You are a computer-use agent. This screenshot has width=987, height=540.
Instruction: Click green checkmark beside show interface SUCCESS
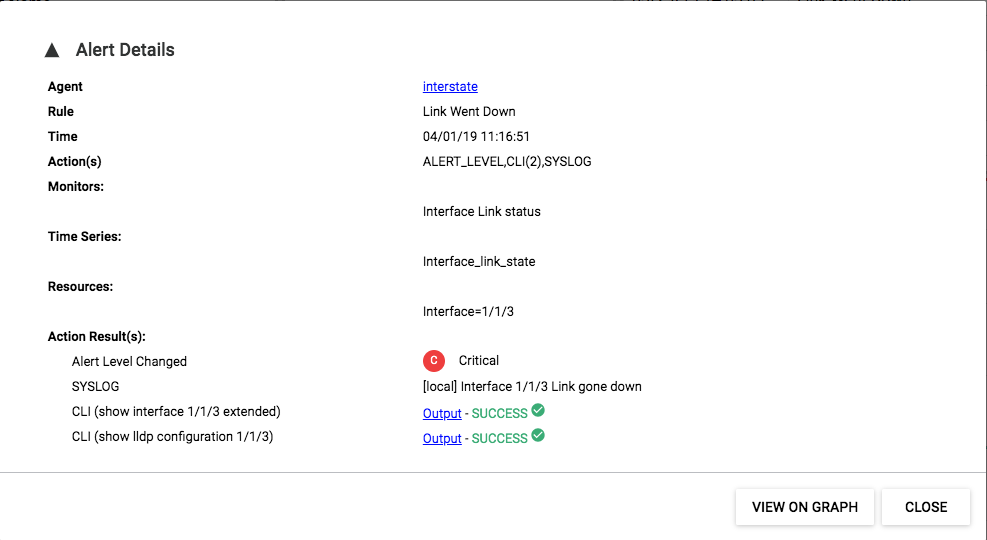coord(538,410)
